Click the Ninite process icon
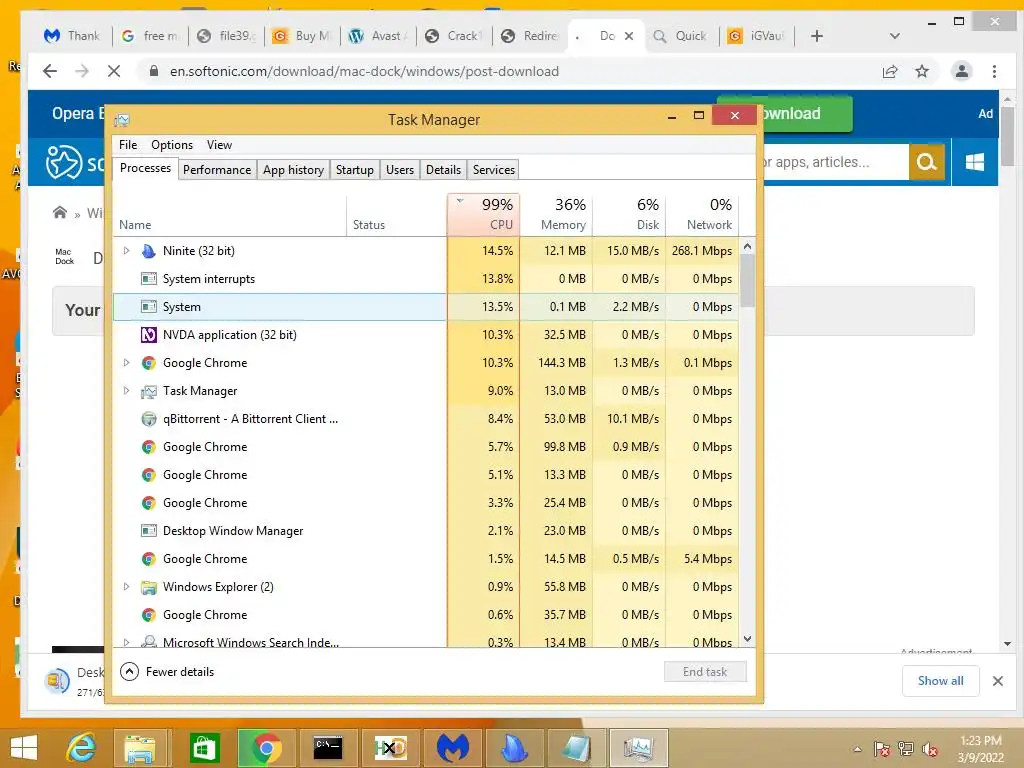Image resolution: width=1024 pixels, height=768 pixels. (x=149, y=251)
